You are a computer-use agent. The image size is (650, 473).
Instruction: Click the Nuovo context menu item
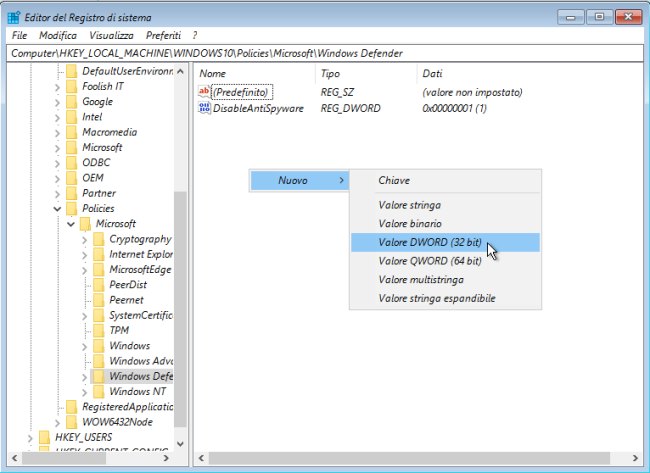point(300,180)
